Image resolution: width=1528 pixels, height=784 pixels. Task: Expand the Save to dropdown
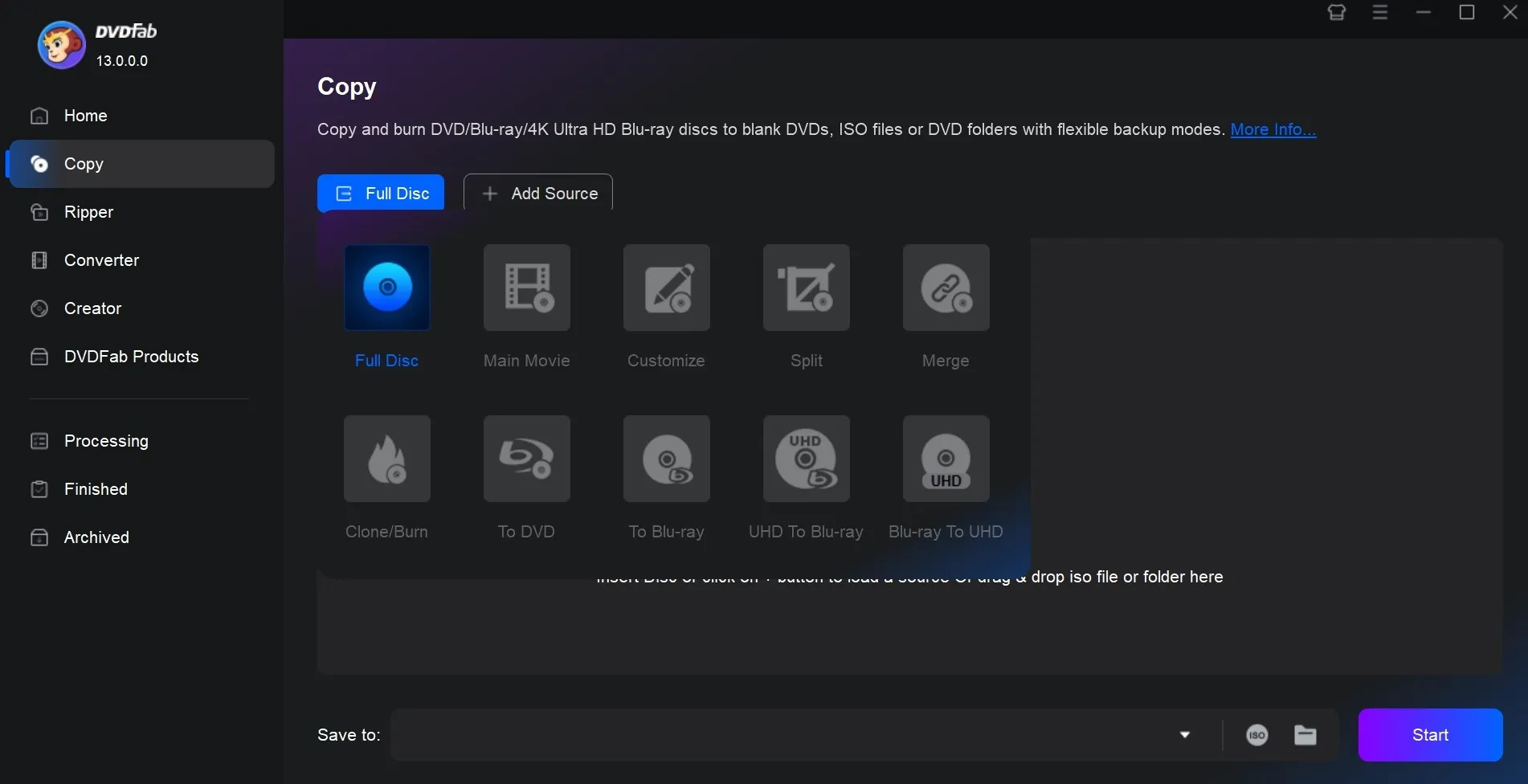(1184, 734)
